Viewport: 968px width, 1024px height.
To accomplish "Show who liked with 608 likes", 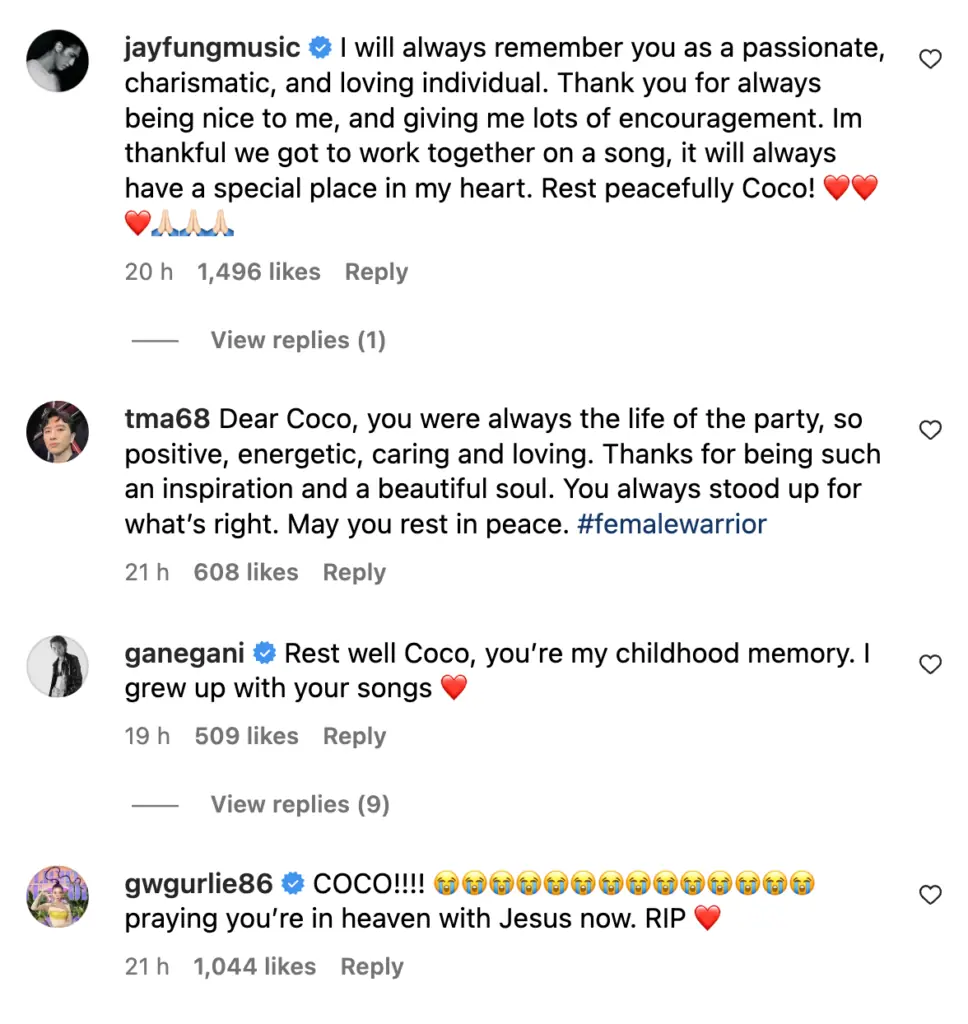I will pyautogui.click(x=246, y=573).
